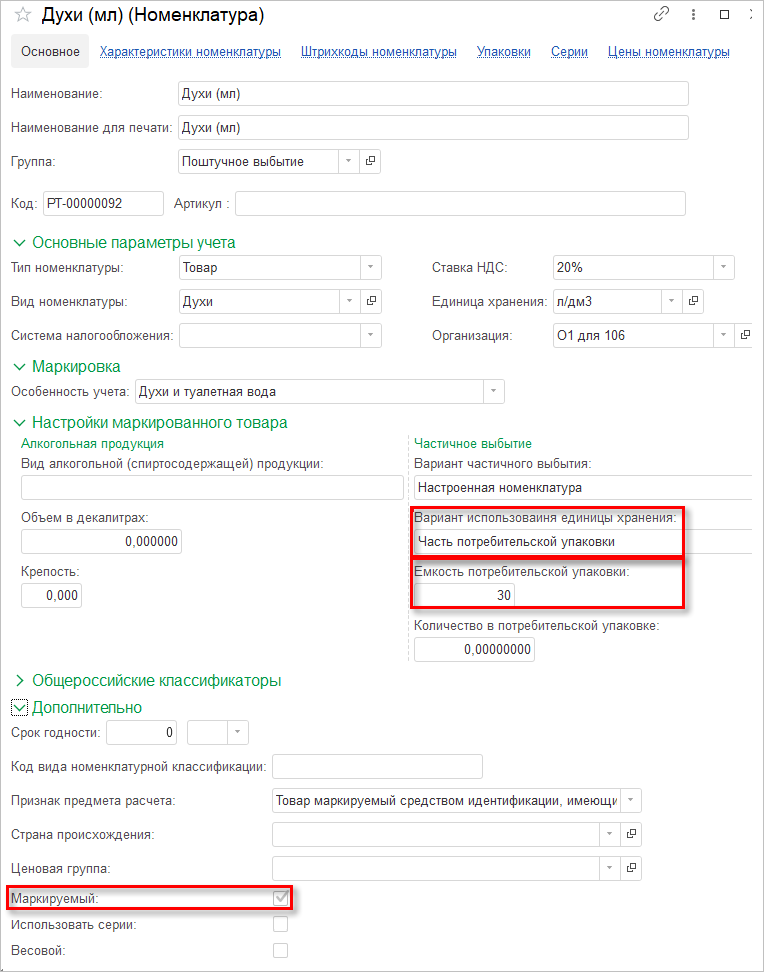Open the Тип номенклатуры dropdown
This screenshot has width=764, height=972.
[370, 267]
